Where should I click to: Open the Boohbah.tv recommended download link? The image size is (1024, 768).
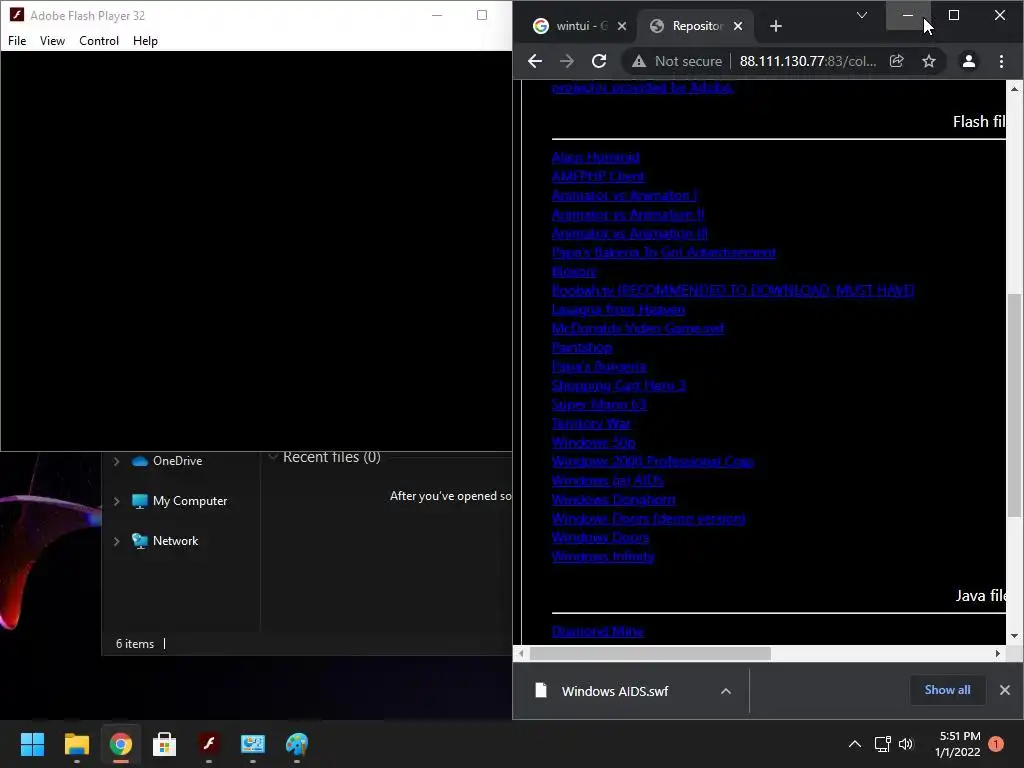[x=733, y=291]
